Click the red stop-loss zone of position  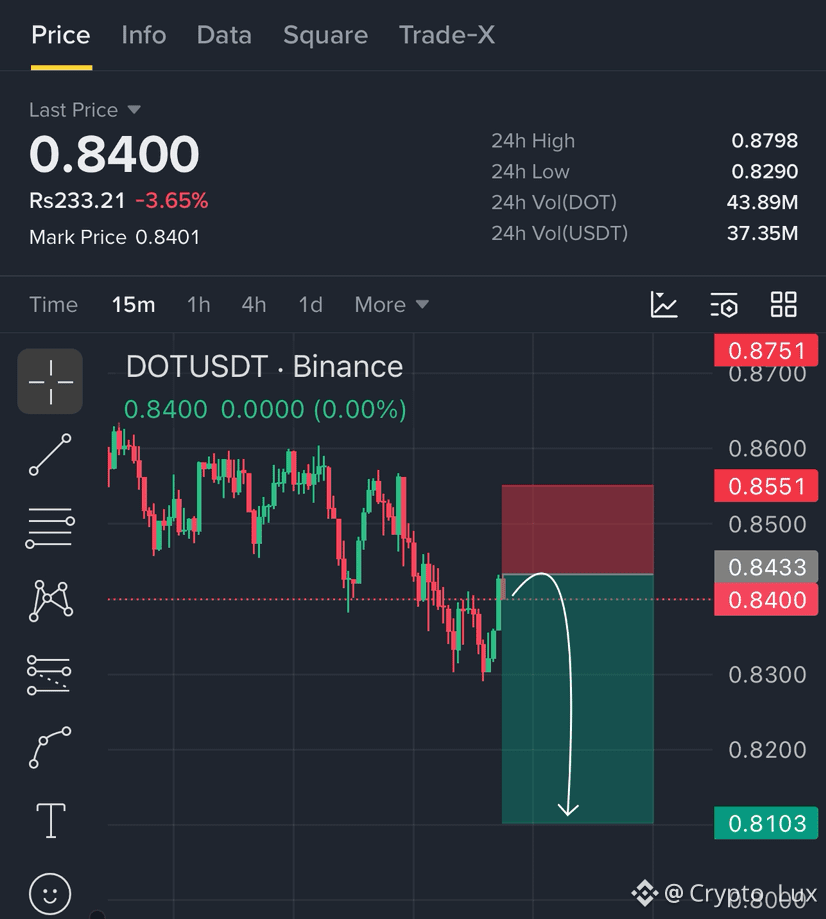tap(577, 529)
